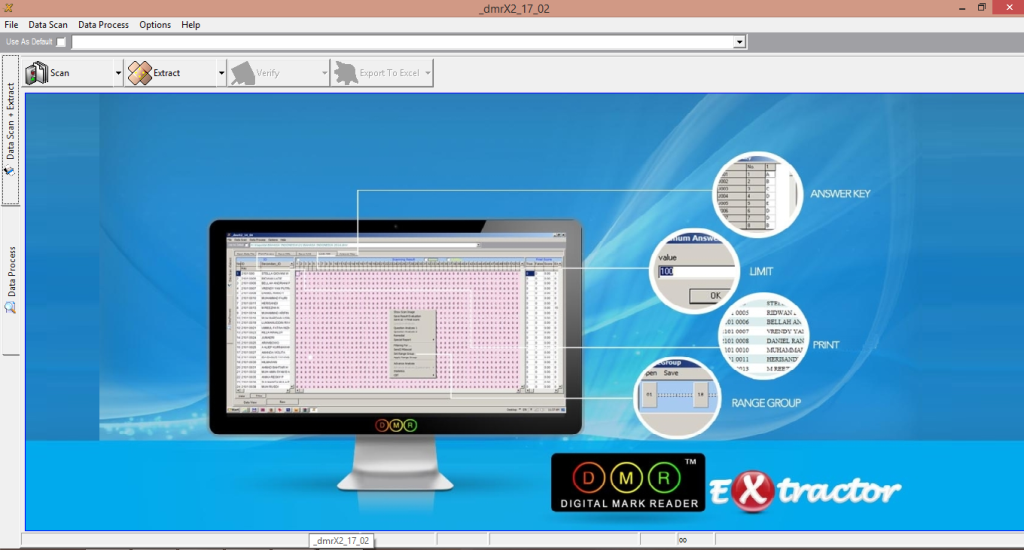Open the Data Scan menu
1024x550 pixels.
click(x=48, y=25)
